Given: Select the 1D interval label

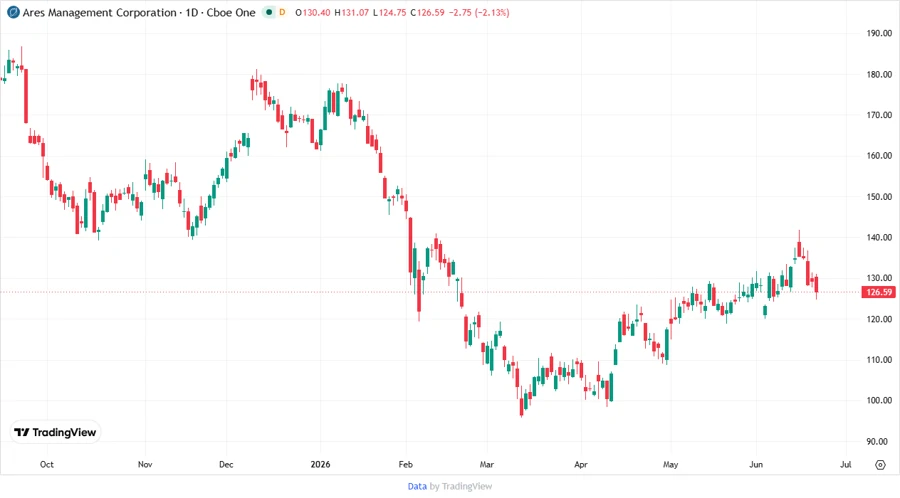Looking at the screenshot, I should [192, 12].
